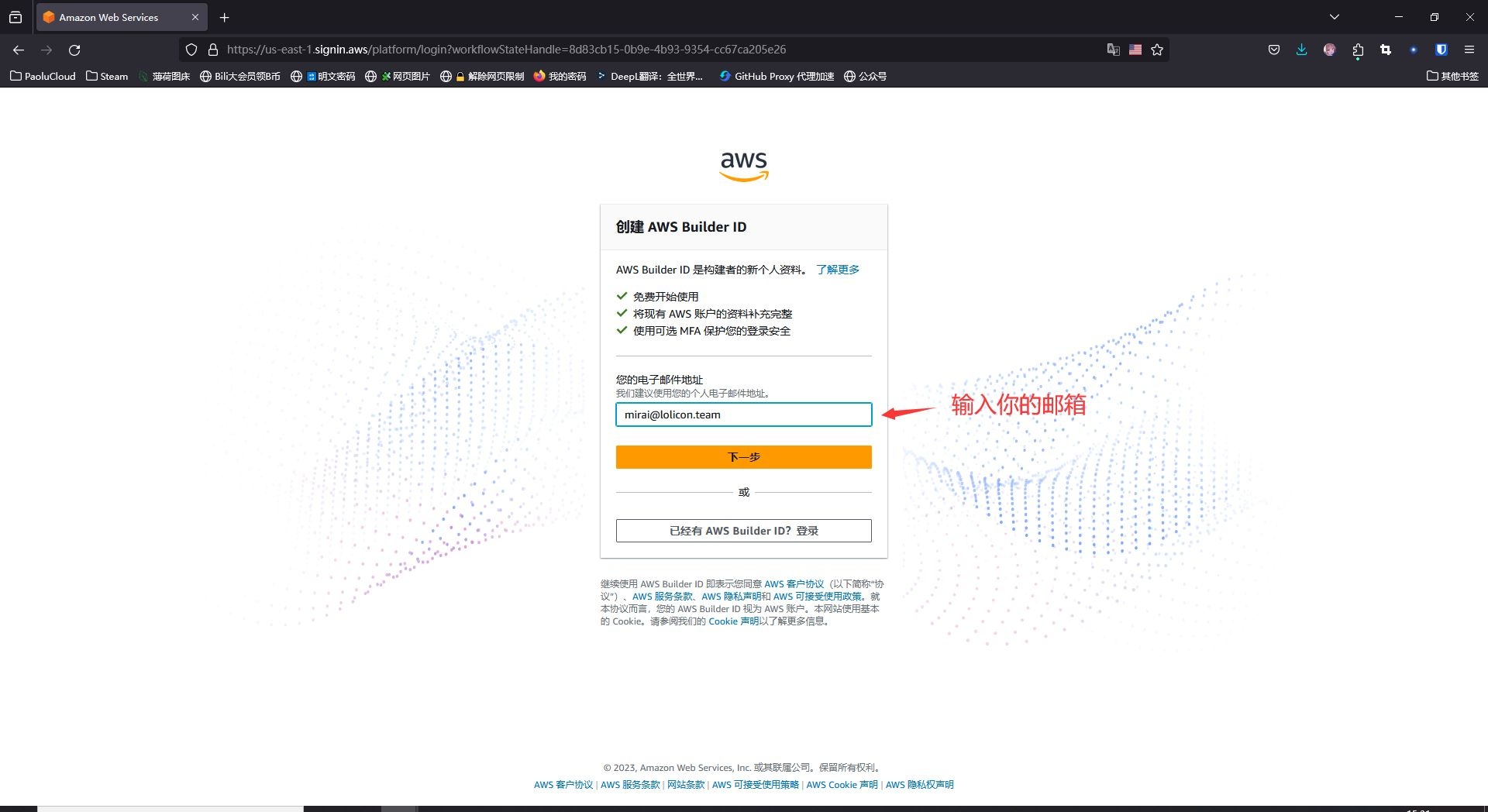Focus the URL address bar text

(x=506, y=50)
